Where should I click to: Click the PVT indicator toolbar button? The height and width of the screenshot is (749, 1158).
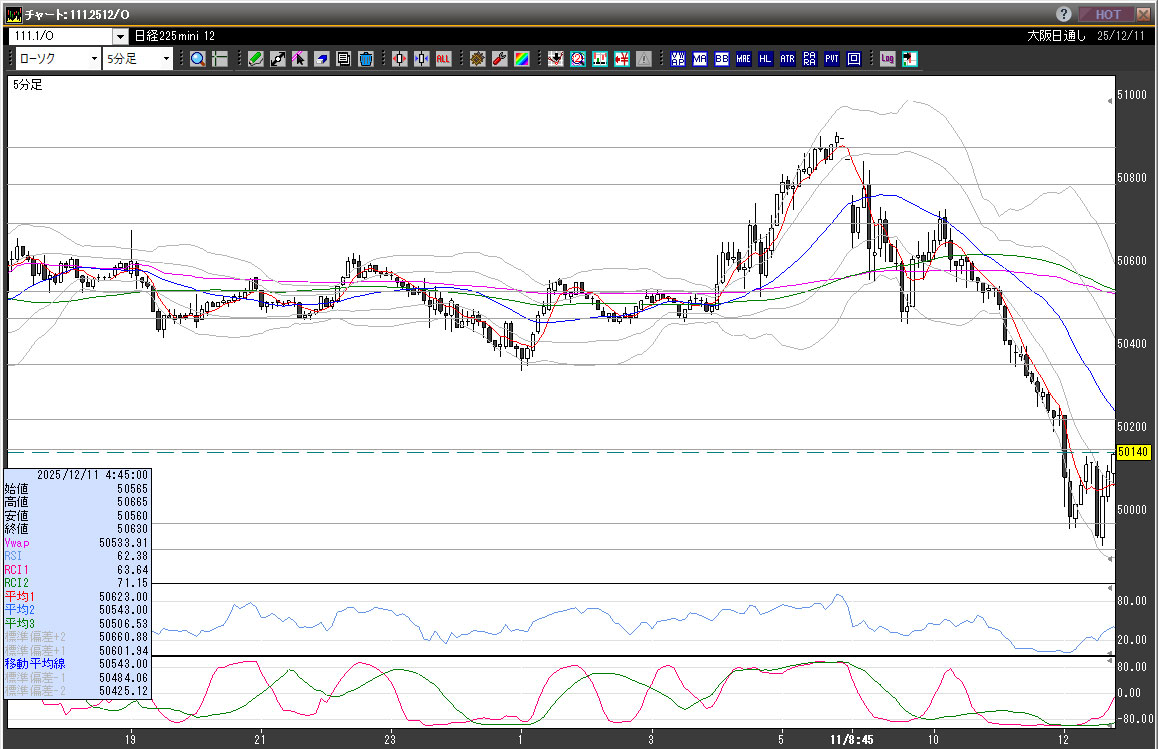point(832,59)
